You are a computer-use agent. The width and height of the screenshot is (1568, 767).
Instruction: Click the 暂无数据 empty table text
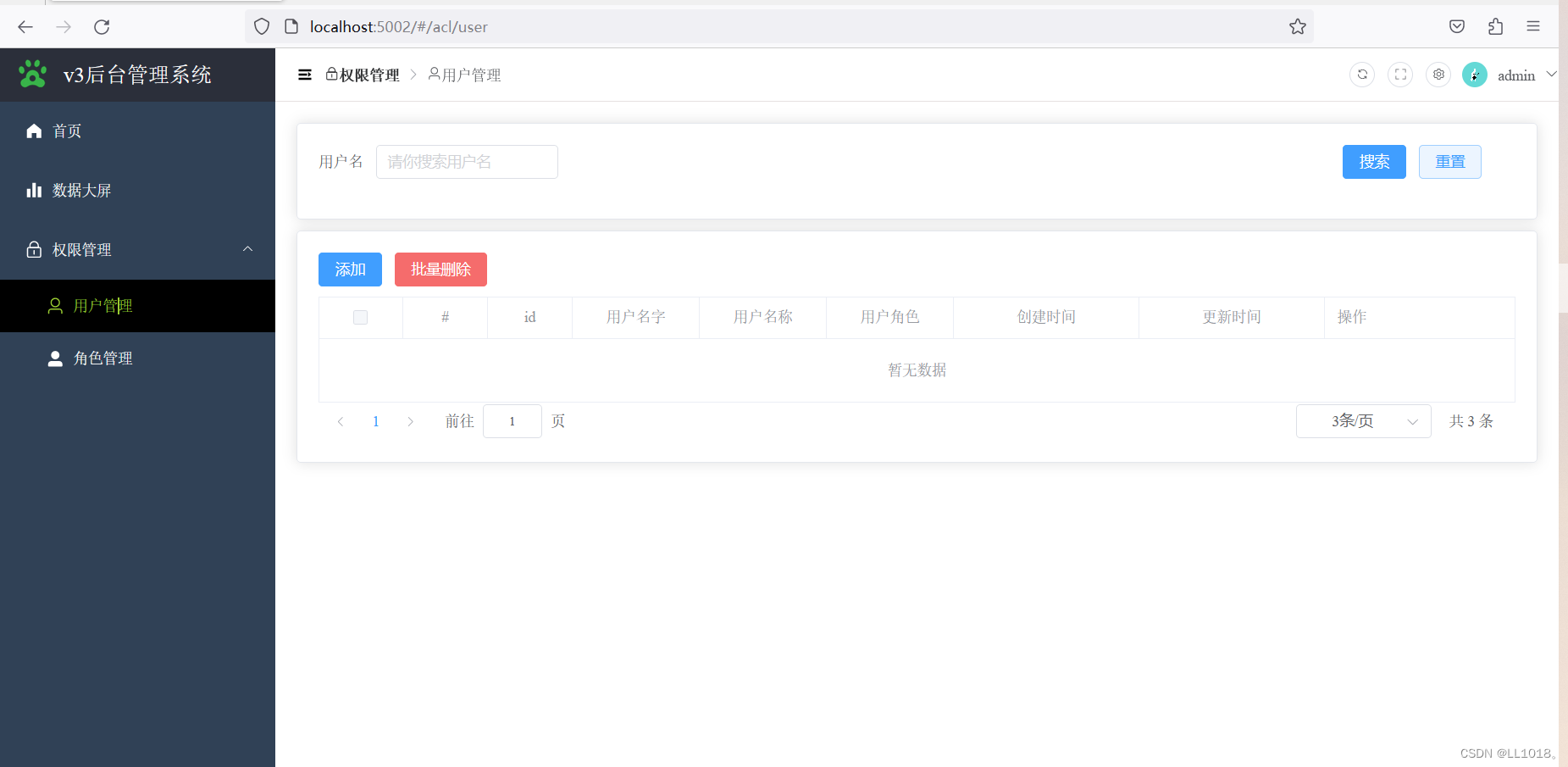click(917, 370)
